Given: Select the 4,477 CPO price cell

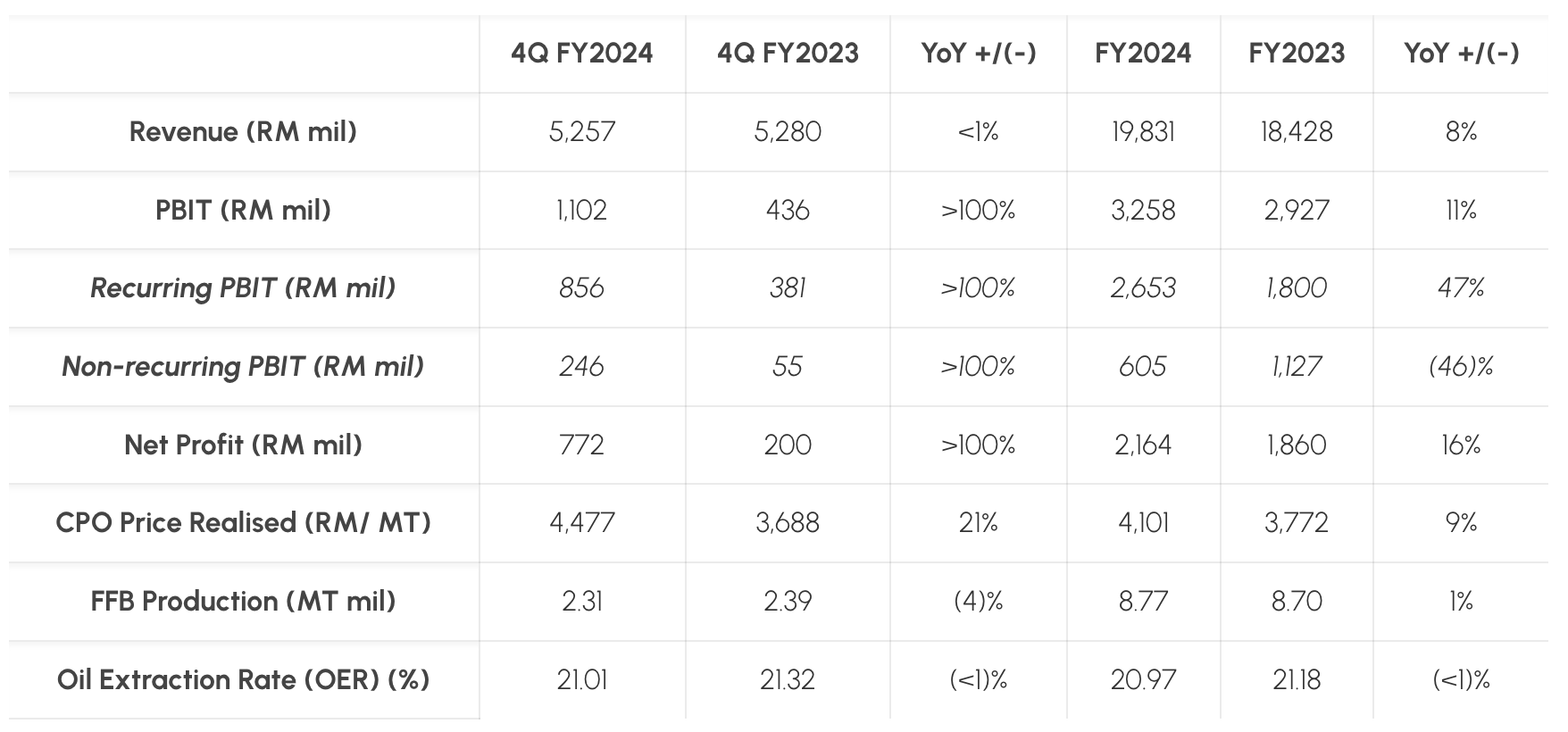Looking at the screenshot, I should coord(582,523).
